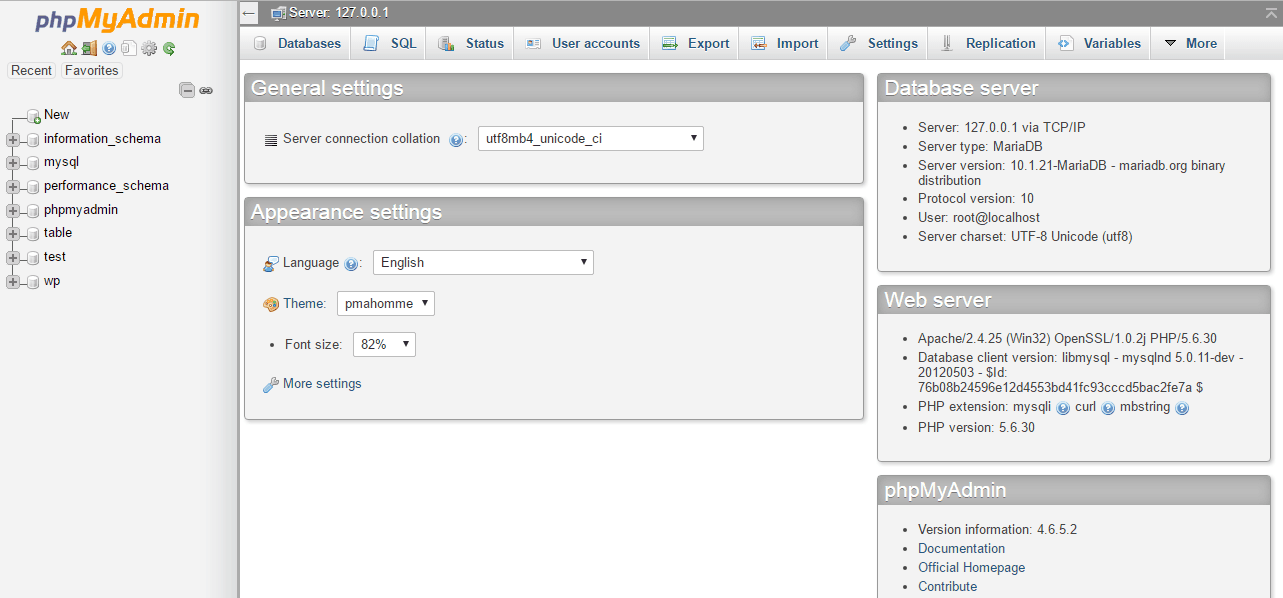The height and width of the screenshot is (598, 1283).
Task: Open the Official Homepage link
Action: [x=972, y=568]
